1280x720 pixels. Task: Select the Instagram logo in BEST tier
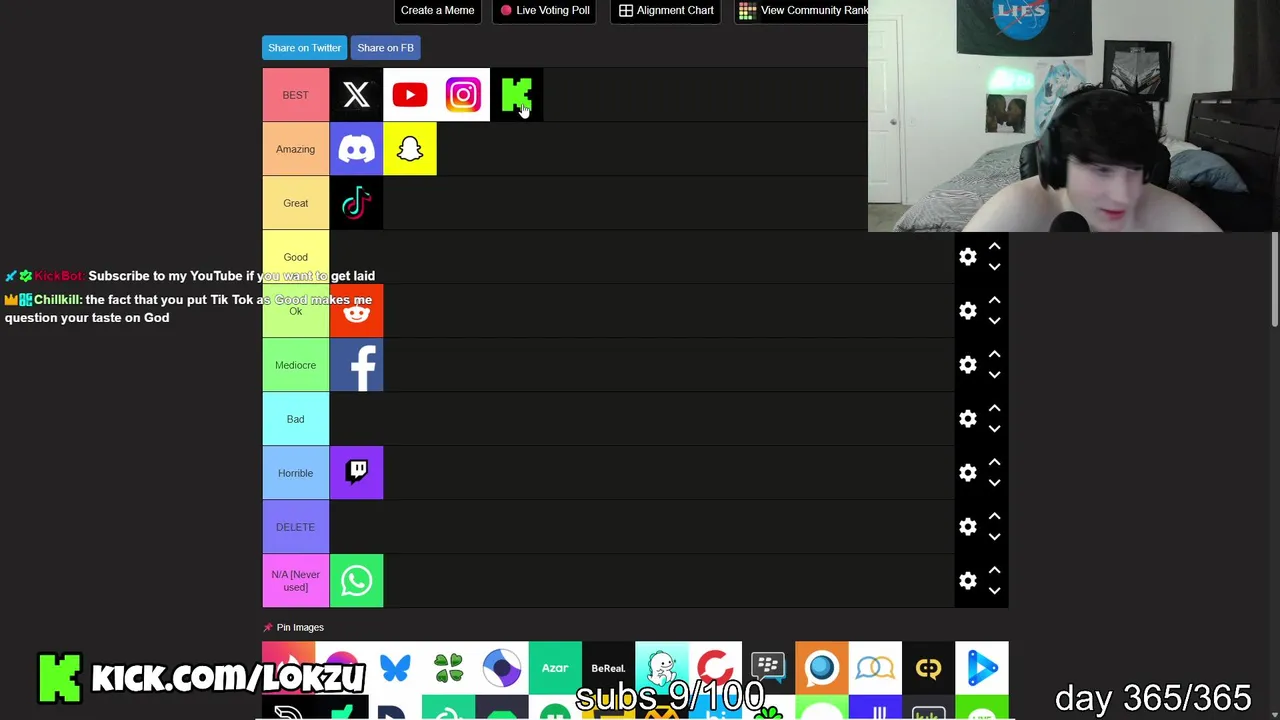(463, 95)
